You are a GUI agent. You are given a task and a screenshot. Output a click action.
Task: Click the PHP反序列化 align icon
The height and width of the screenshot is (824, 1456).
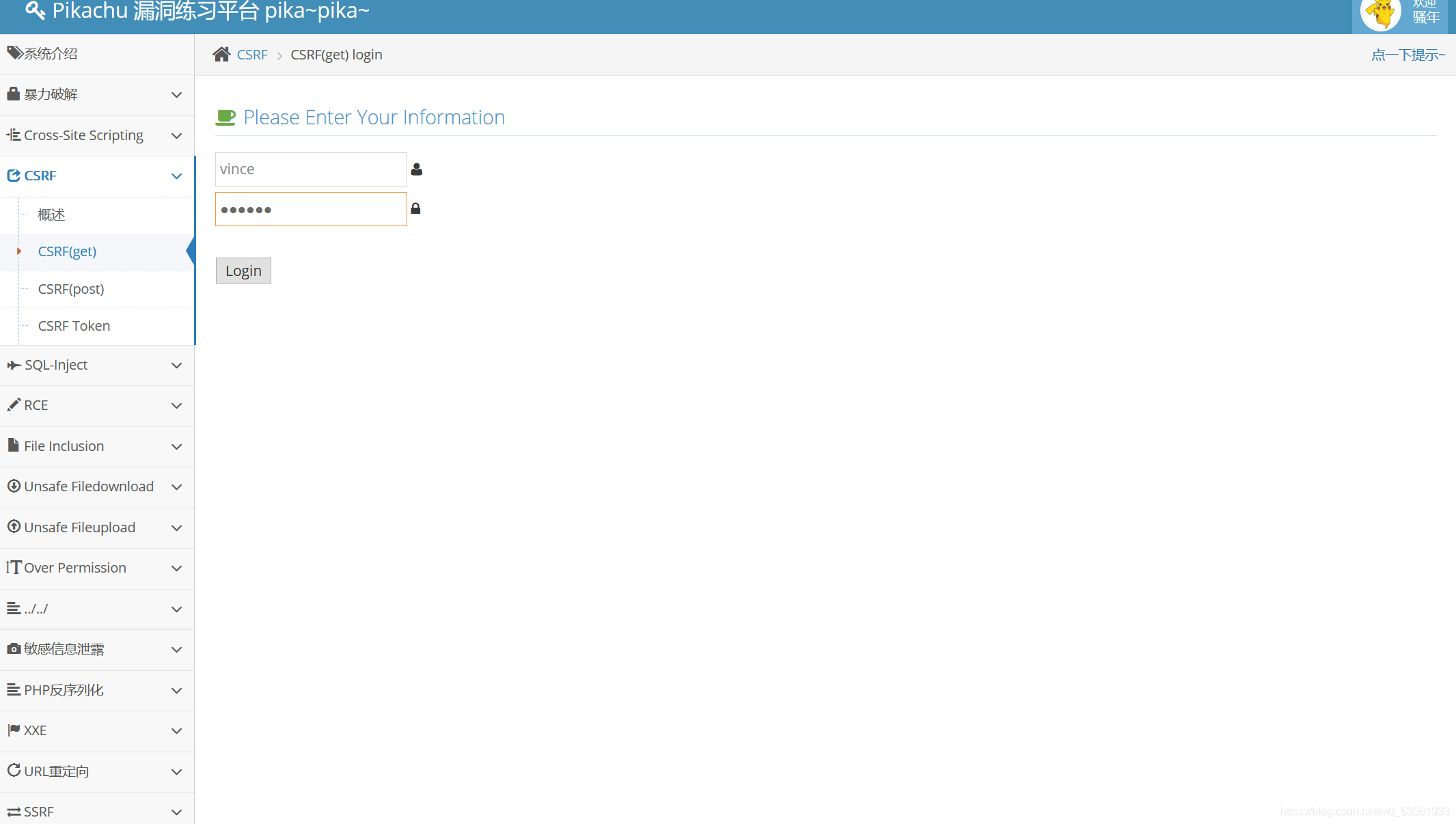[x=14, y=689]
